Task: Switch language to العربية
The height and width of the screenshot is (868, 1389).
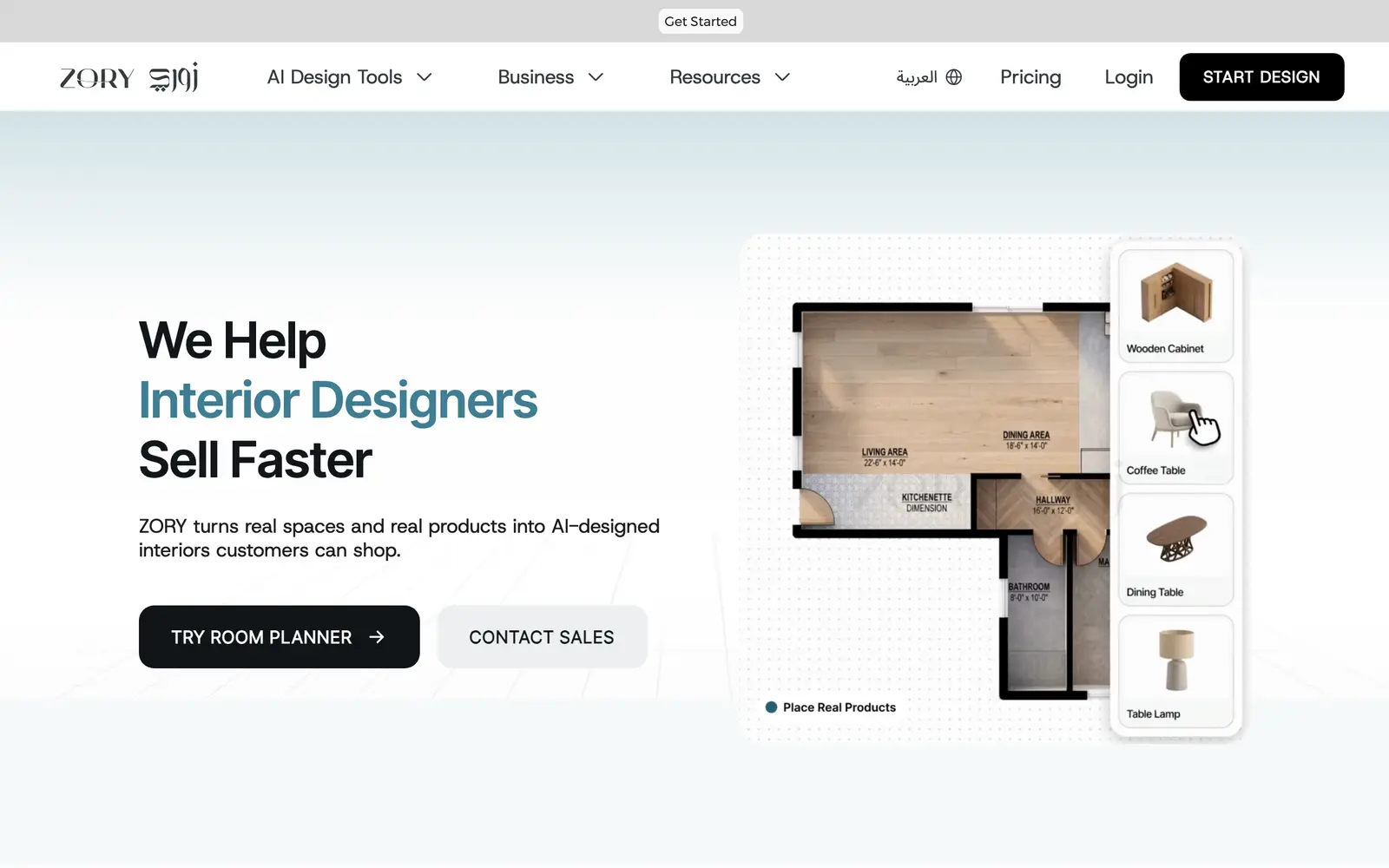Action: click(929, 77)
